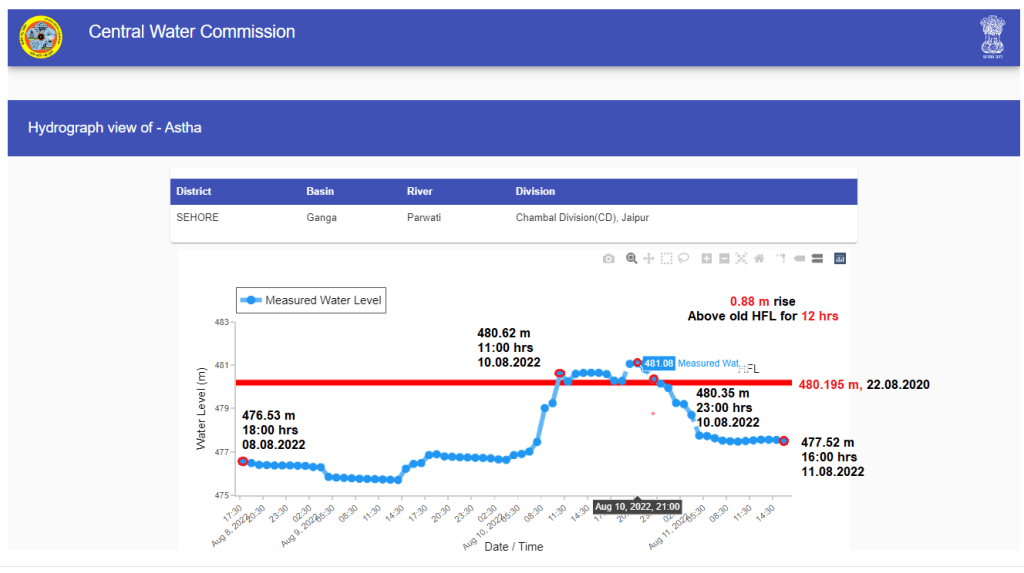Enable compare data on hover
This screenshot has width=1024, height=573.
point(817,258)
